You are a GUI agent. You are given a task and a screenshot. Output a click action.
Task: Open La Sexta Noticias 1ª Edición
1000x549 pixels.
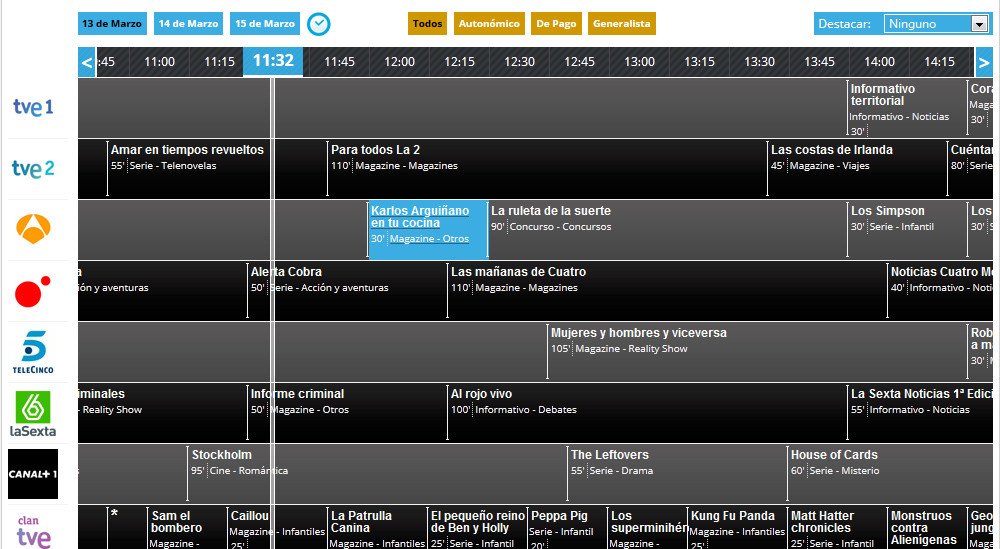(922, 393)
